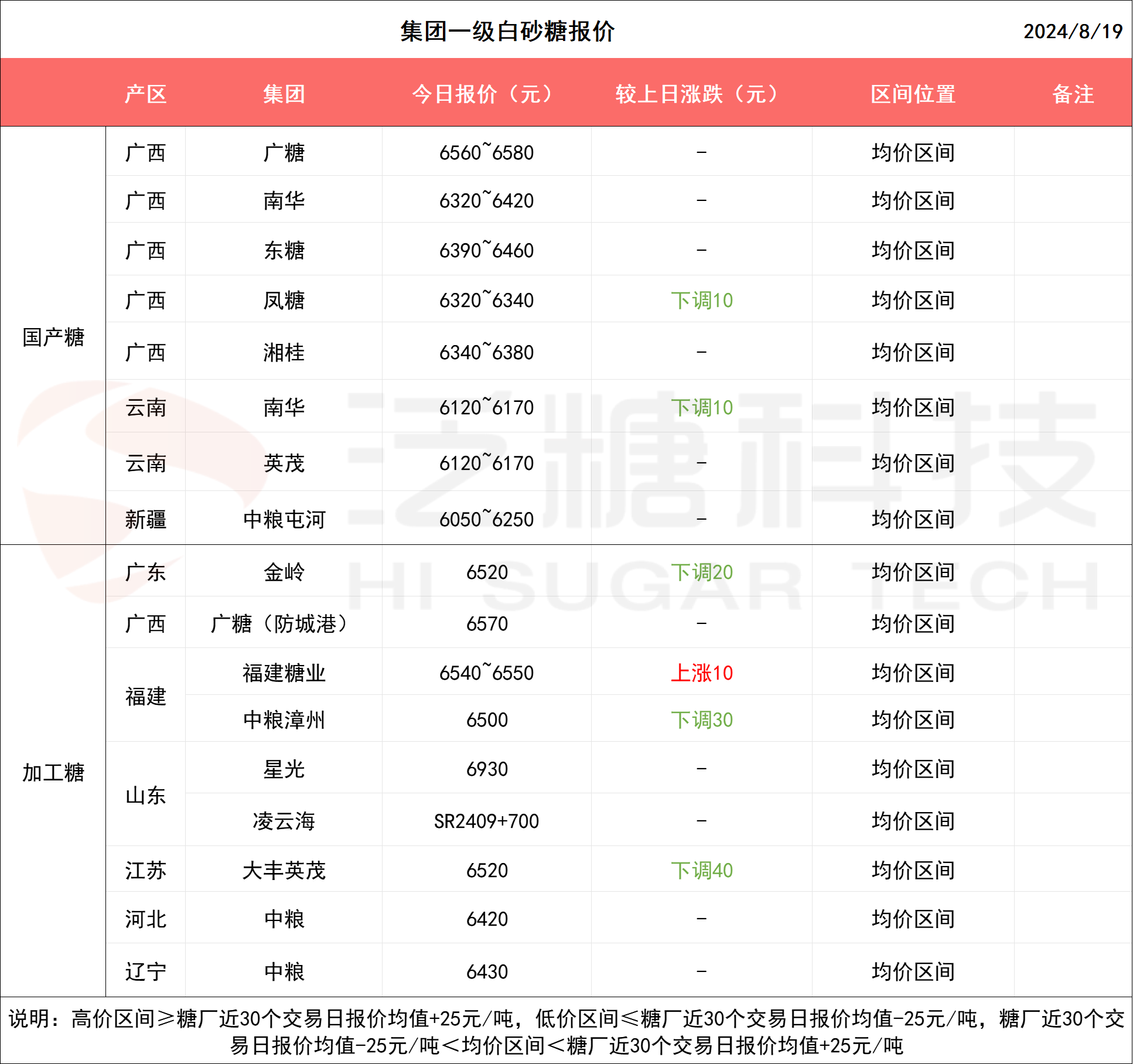Click 凤糖 group name cell
The image size is (1133, 1064).
(284, 301)
